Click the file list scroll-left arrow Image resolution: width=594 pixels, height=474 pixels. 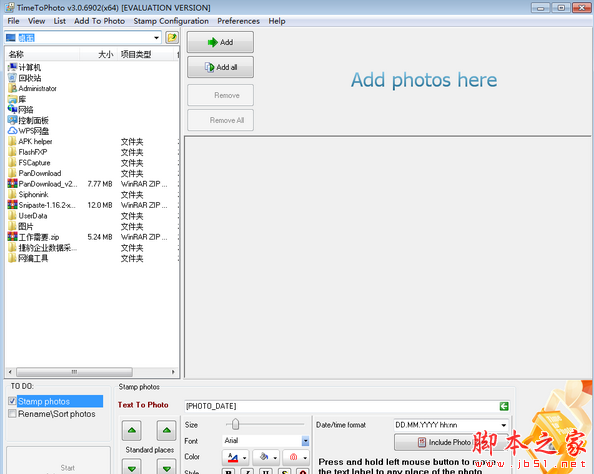[x=10, y=372]
